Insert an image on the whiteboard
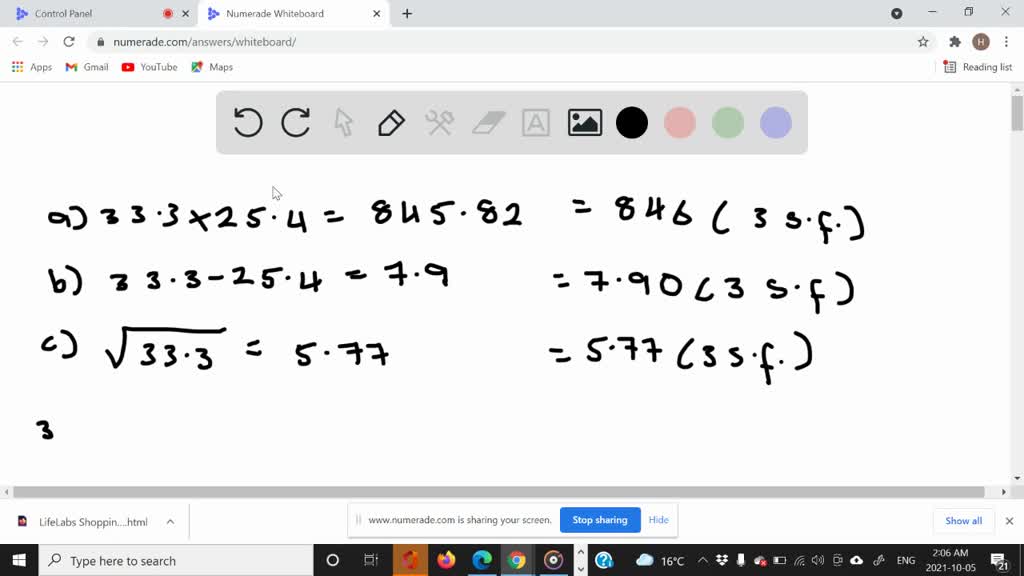Screen dimensions: 1024x576 pyautogui.click(x=584, y=122)
